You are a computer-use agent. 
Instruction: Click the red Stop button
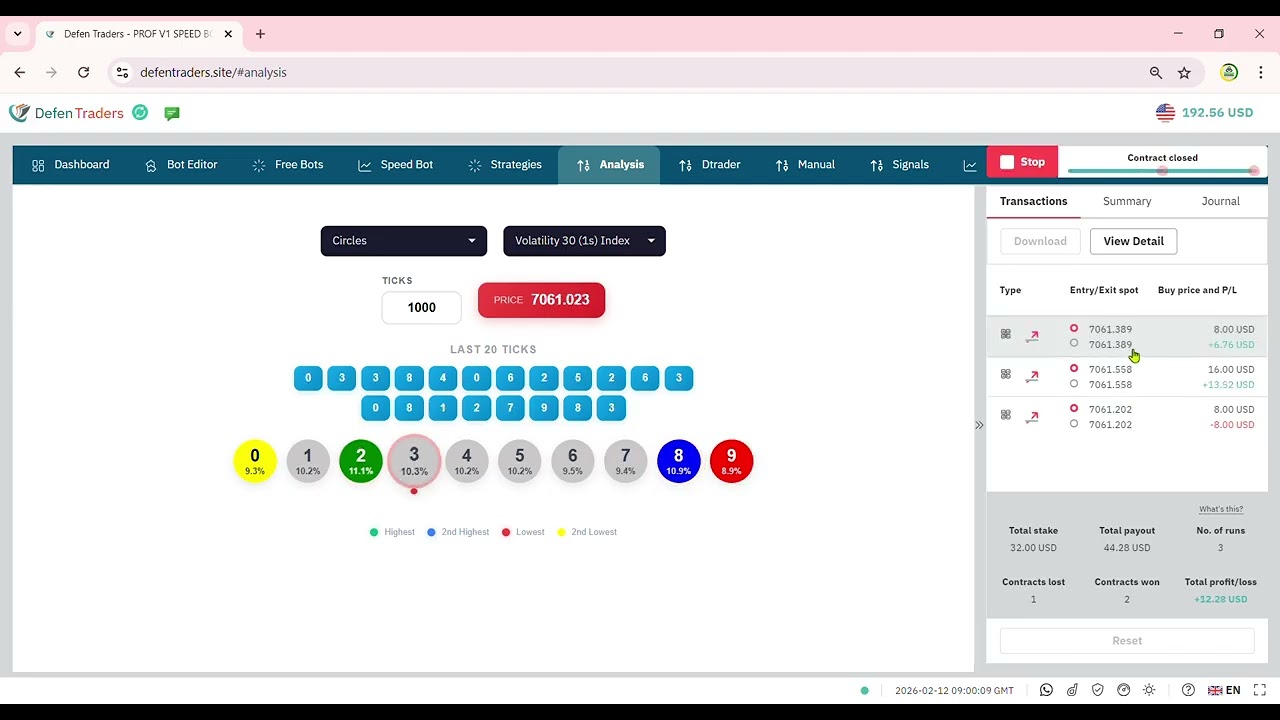click(x=1022, y=162)
